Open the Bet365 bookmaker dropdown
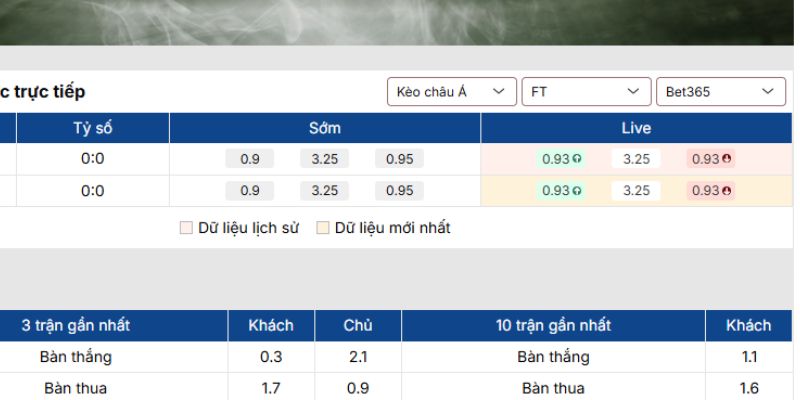 [721, 92]
